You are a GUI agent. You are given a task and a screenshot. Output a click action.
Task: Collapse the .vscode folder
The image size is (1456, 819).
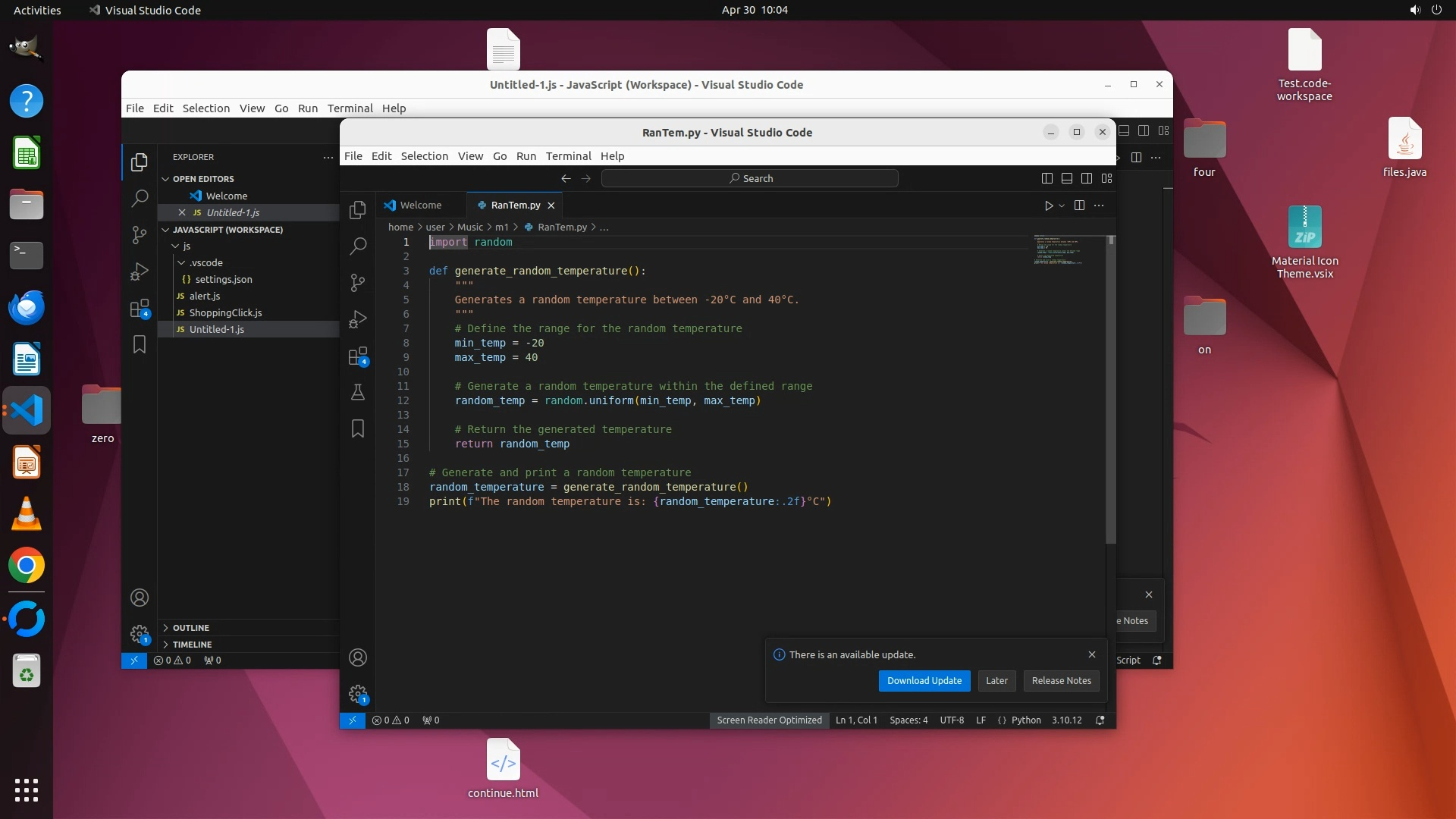pos(206,262)
